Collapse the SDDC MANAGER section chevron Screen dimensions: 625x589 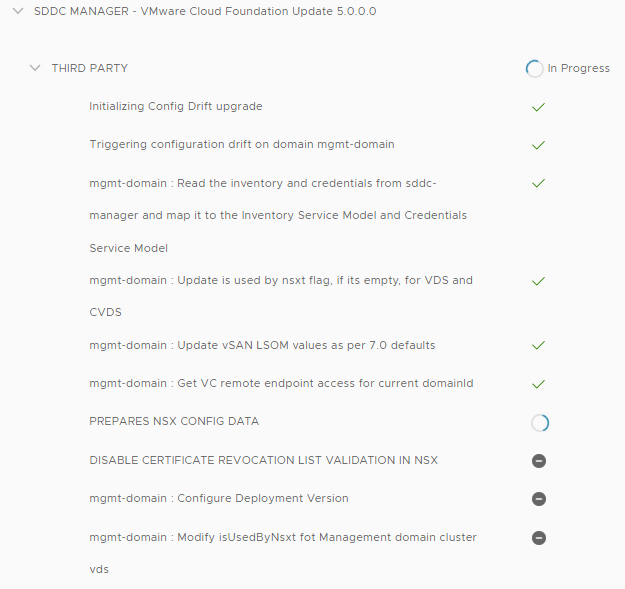point(17,12)
